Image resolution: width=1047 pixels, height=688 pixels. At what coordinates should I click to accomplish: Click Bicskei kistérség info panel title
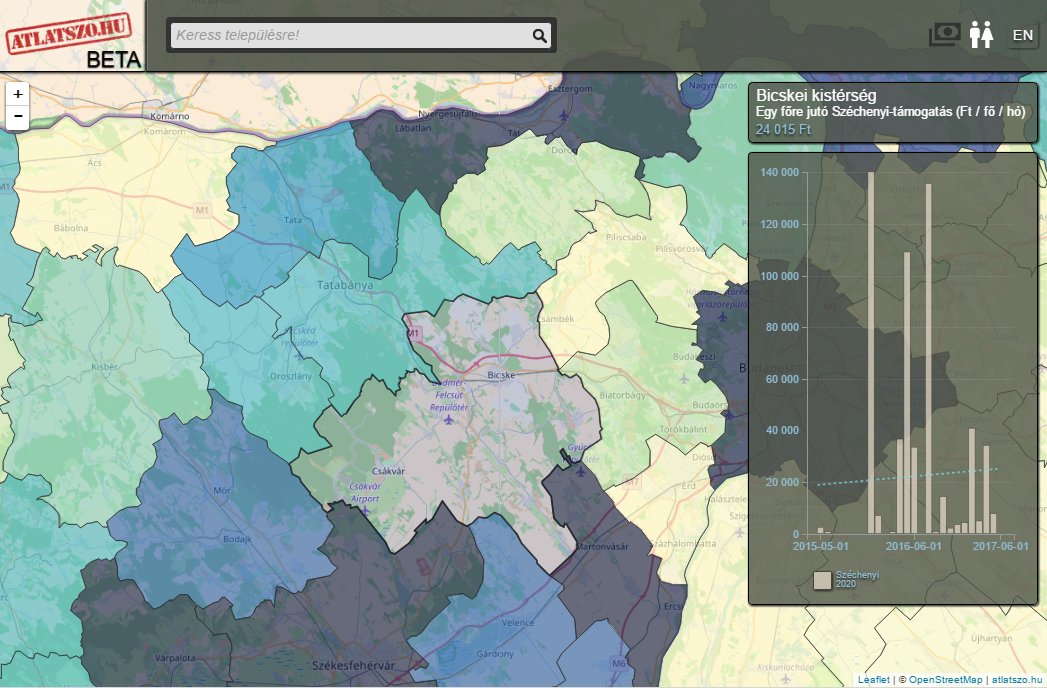(x=816, y=96)
